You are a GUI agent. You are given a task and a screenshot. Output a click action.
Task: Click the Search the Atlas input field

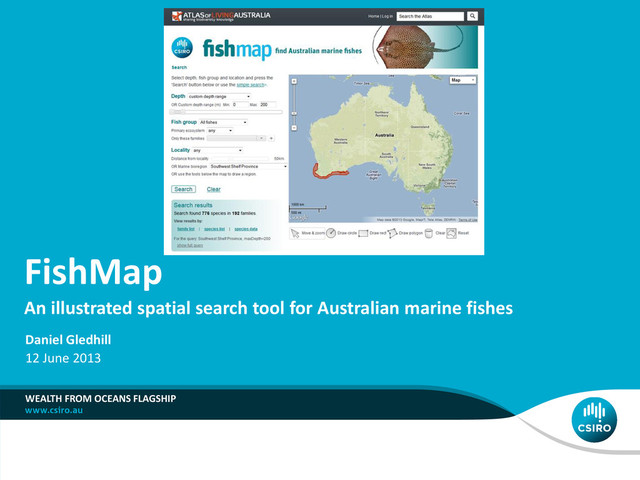[x=430, y=16]
